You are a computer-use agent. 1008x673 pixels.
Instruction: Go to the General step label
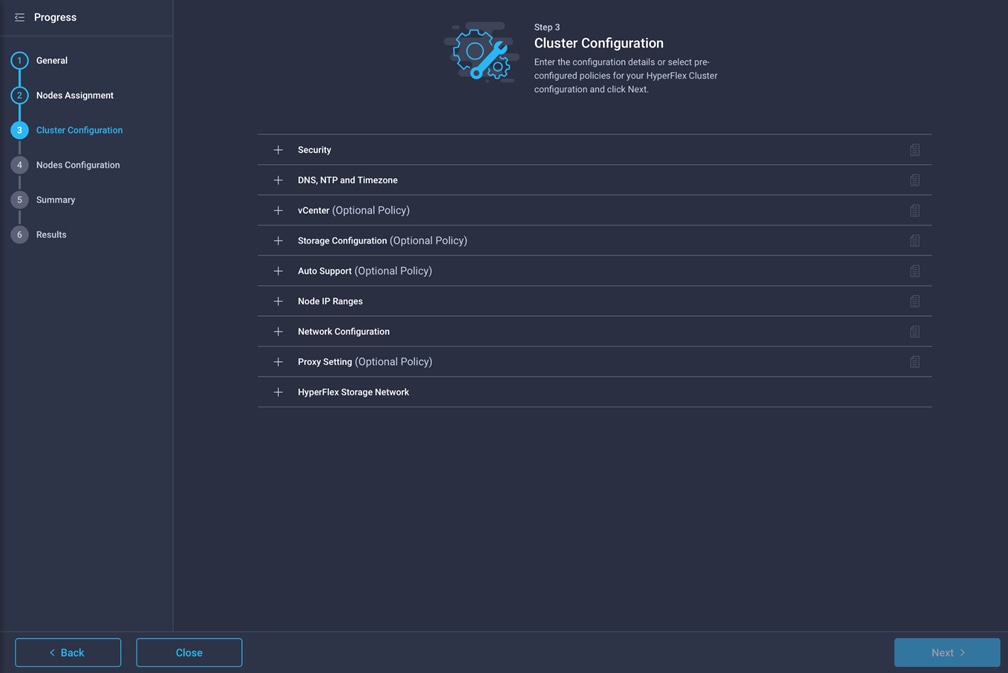[x=51, y=60]
